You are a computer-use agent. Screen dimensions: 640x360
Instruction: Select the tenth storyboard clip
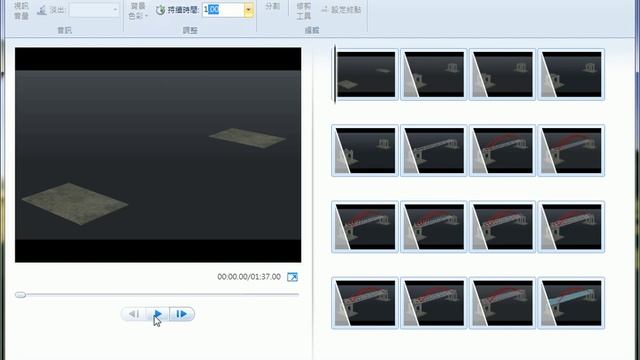point(433,227)
